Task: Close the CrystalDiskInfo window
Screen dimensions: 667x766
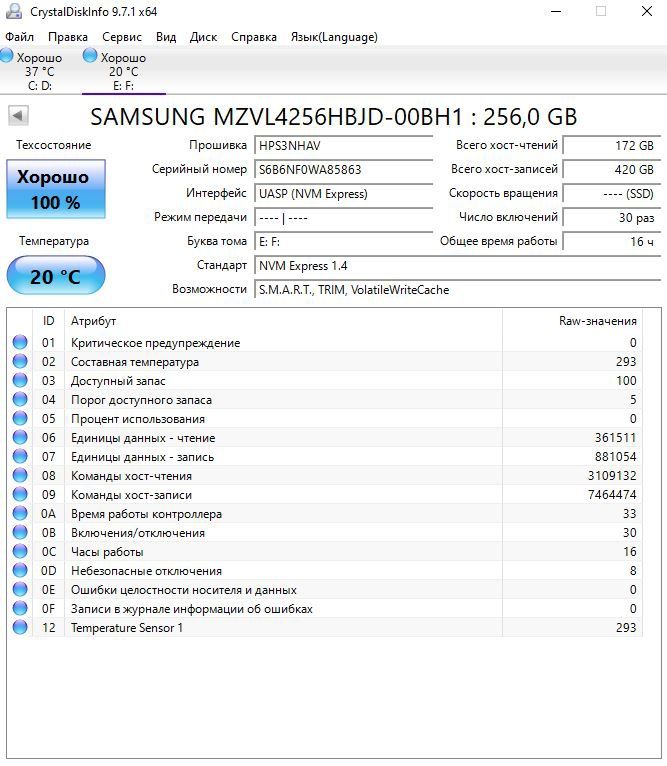Action: coord(646,11)
